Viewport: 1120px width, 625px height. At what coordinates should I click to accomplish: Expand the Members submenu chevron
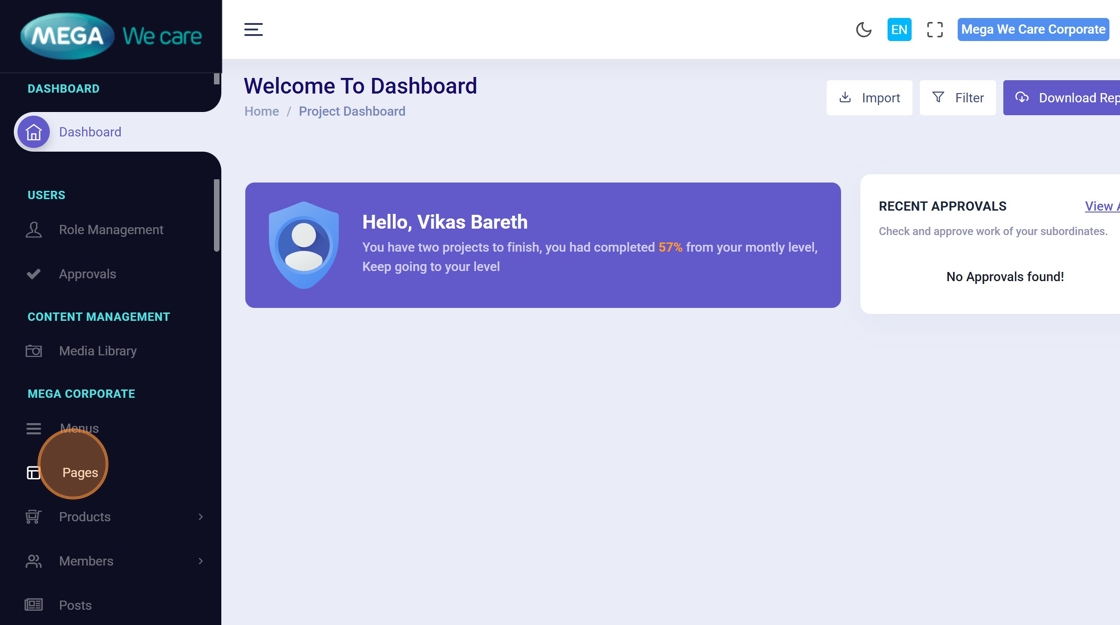[200, 561]
